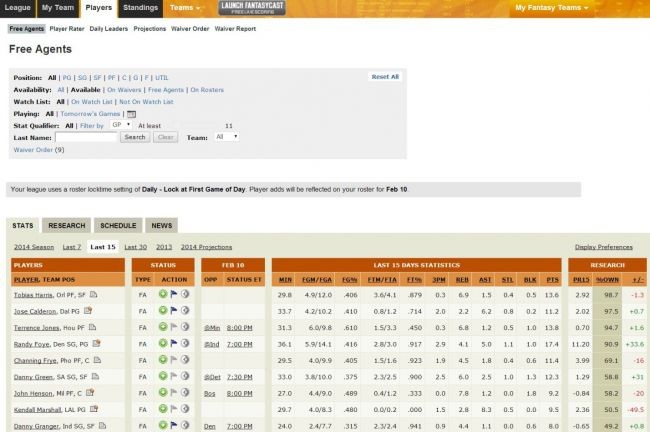Filter position by PG
Screen dimensions: 650x432
click(67, 78)
